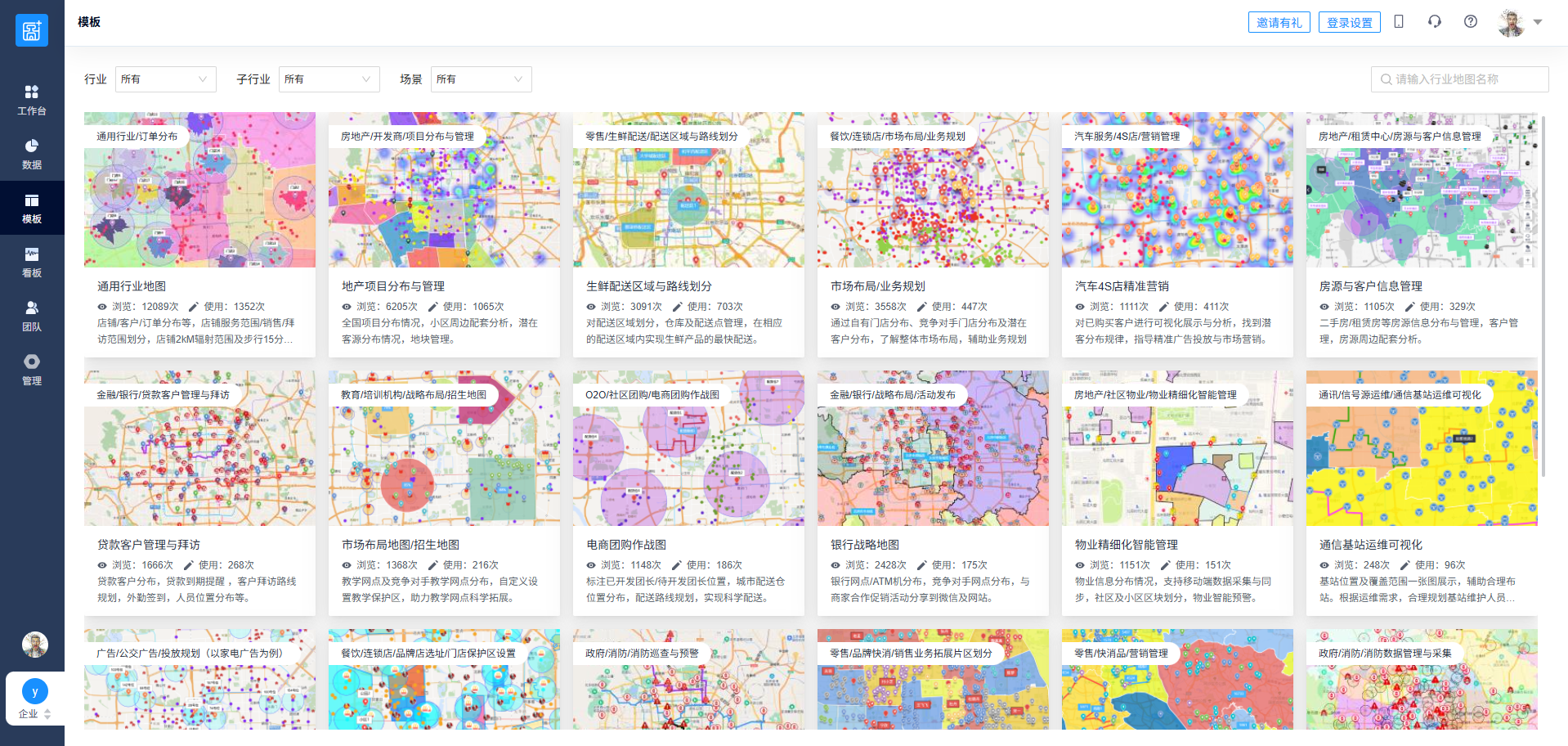Click the app logo icon in sidebar
1568x746 pixels.
tap(32, 31)
